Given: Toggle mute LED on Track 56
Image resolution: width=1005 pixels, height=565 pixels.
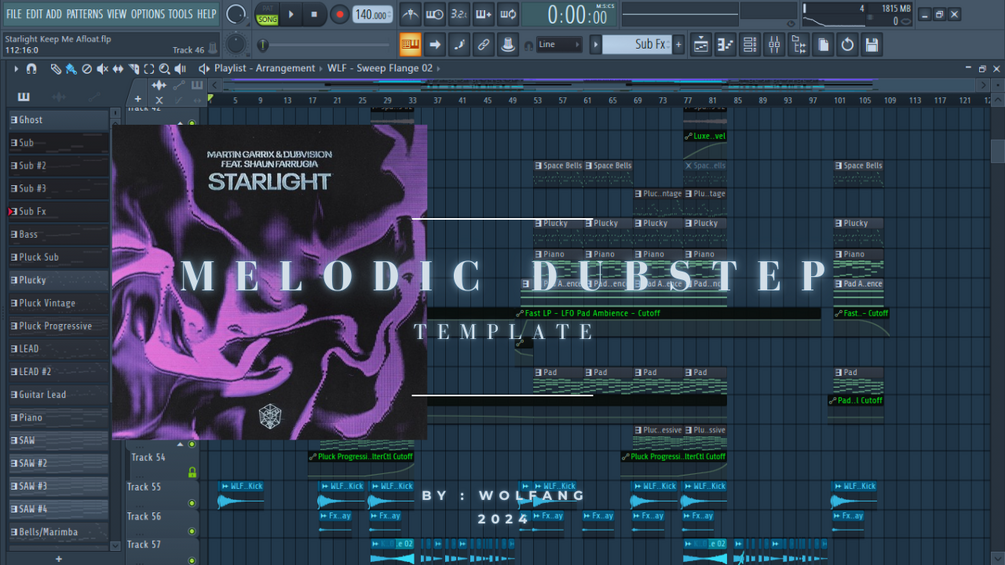Looking at the screenshot, I should click(192, 531).
